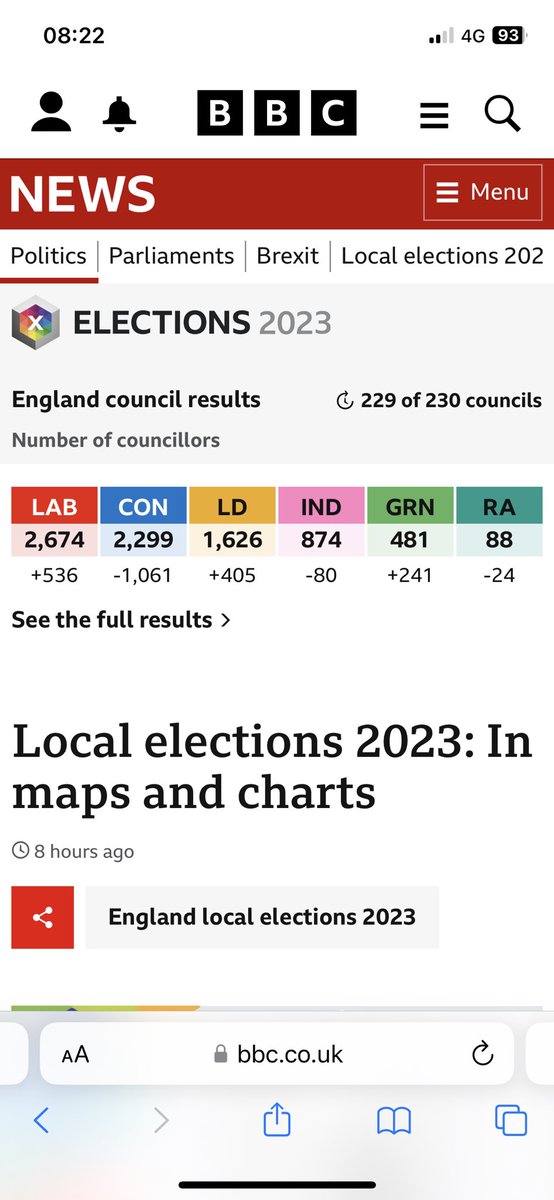This screenshot has width=554, height=1200.
Task: Expand See the full results
Action: click(x=121, y=619)
